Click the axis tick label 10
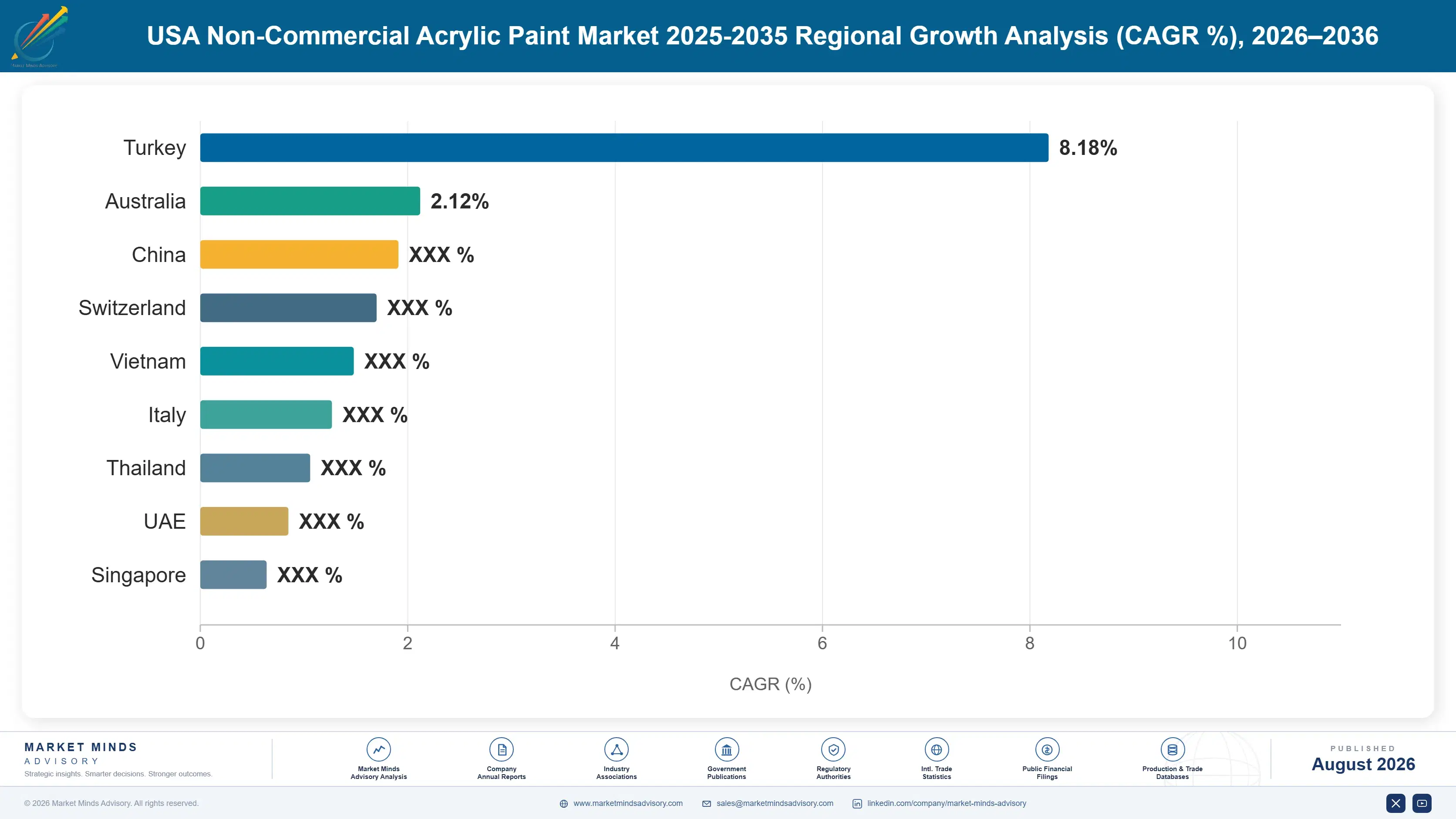Image resolution: width=1456 pixels, height=819 pixels. [x=1237, y=643]
